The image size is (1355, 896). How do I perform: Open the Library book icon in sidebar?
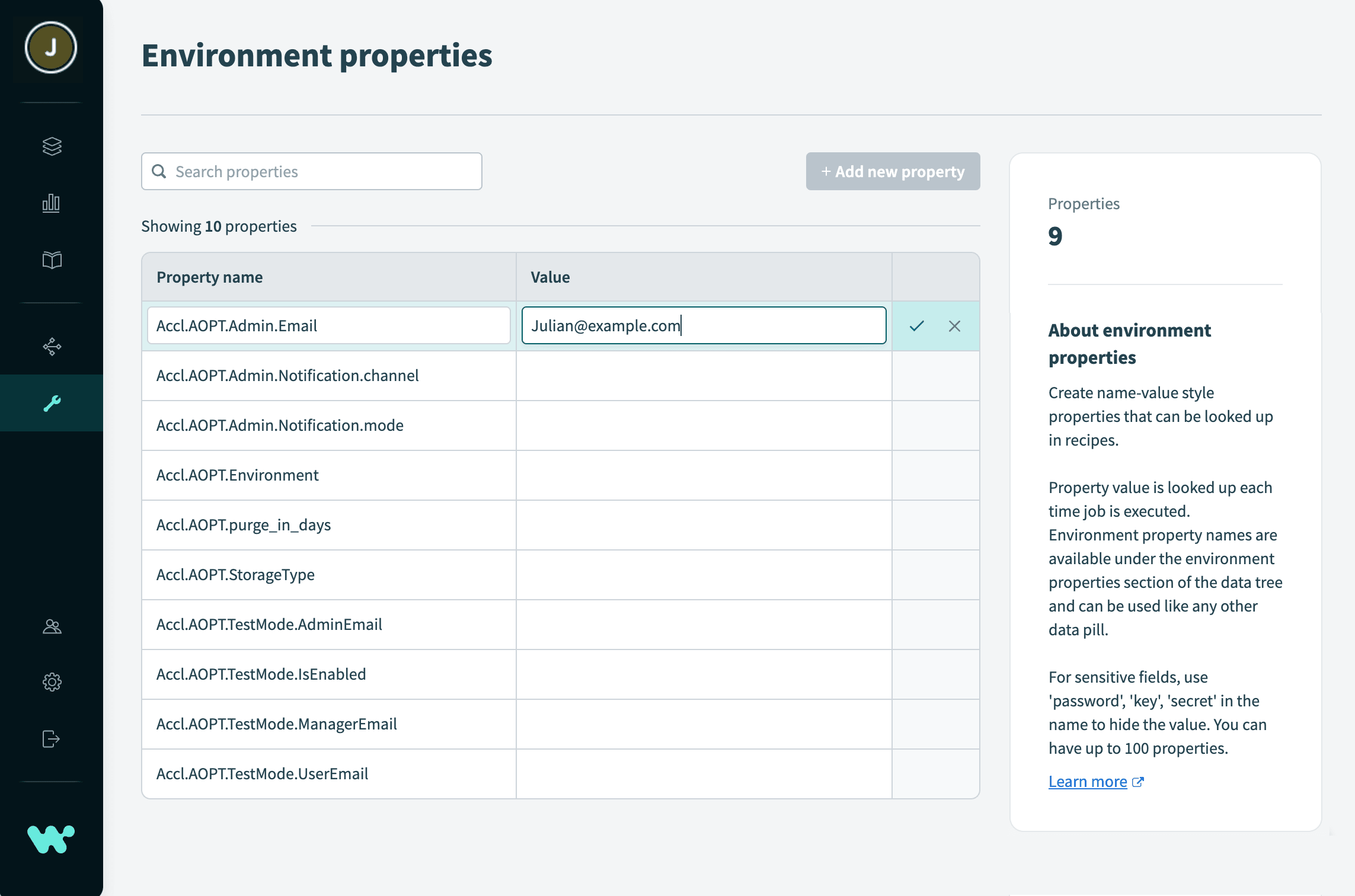51,260
